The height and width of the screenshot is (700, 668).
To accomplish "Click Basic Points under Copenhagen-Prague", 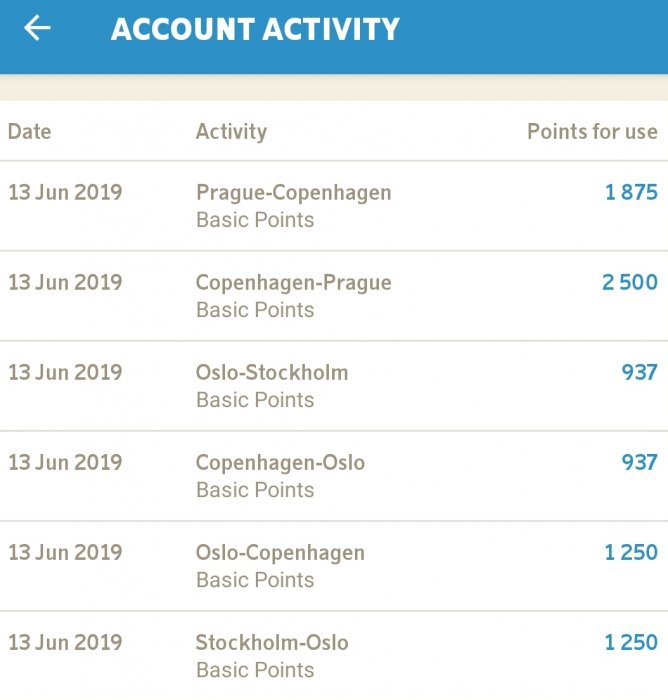I will (x=255, y=310).
